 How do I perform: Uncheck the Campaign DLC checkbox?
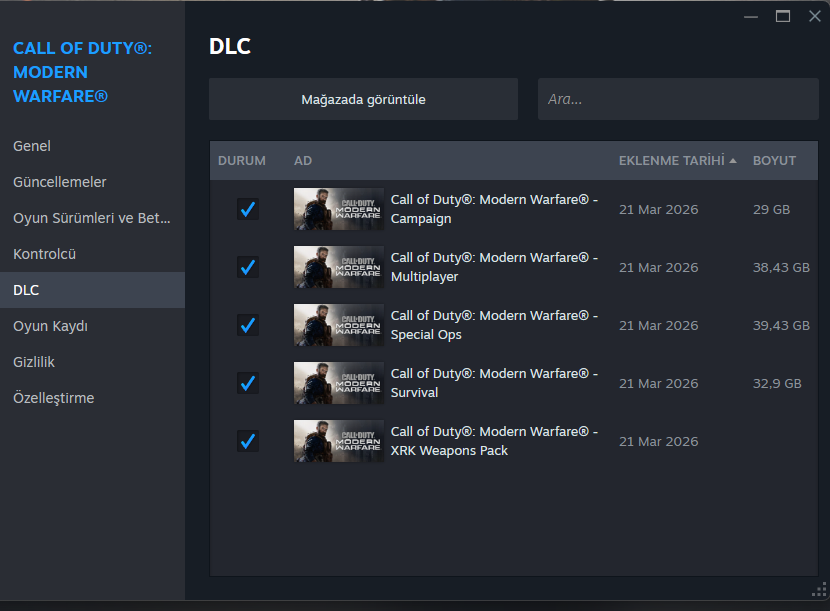248,209
